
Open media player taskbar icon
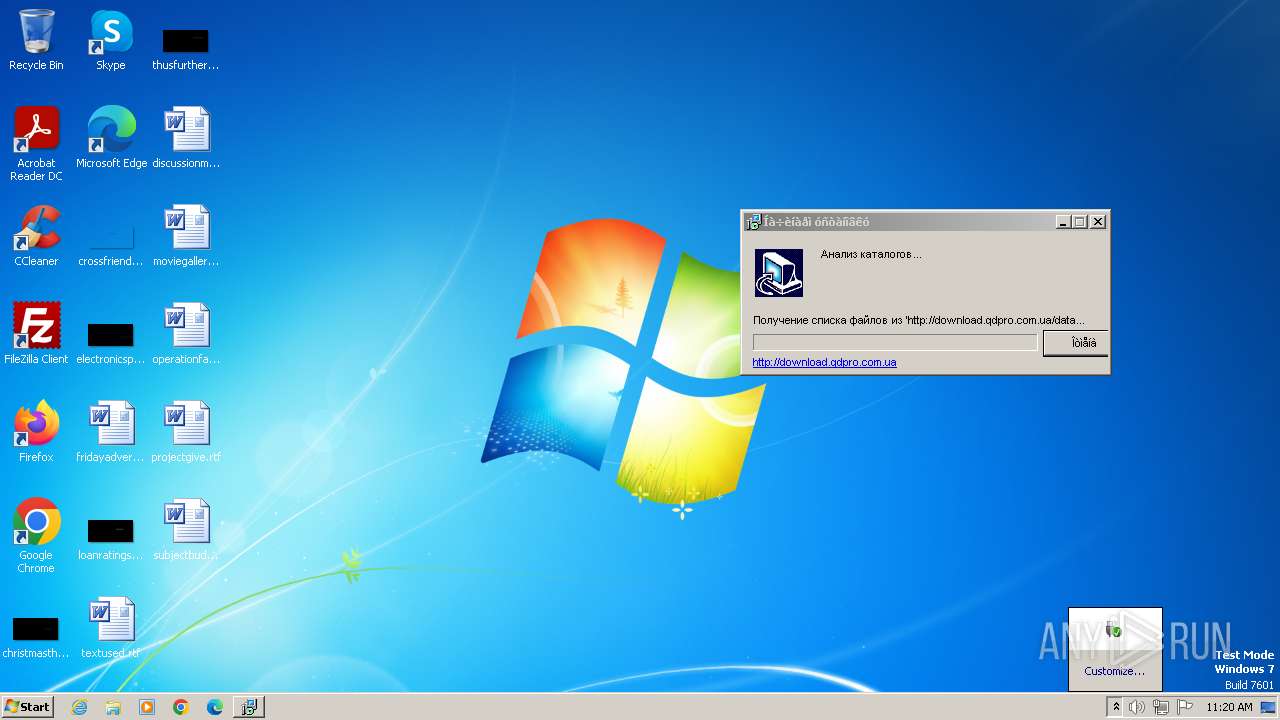click(x=147, y=707)
